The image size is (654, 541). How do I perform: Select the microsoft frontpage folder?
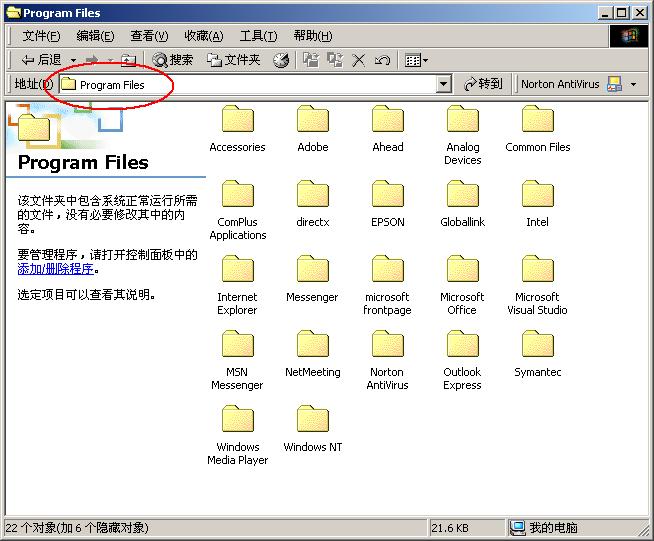pyautogui.click(x=387, y=286)
